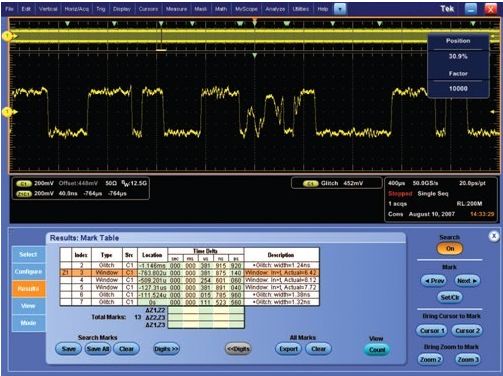The width and height of the screenshot is (503, 376).
Task: Clear the Search Marks
Action: coord(126,349)
